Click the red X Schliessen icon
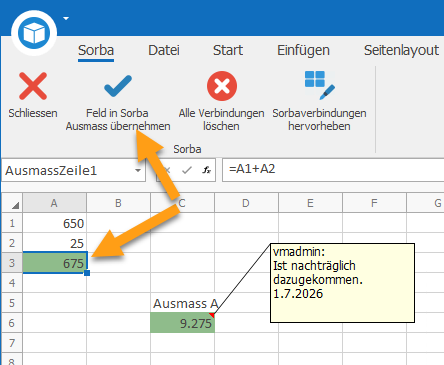Viewport: 444px width, 365px height. (33, 86)
